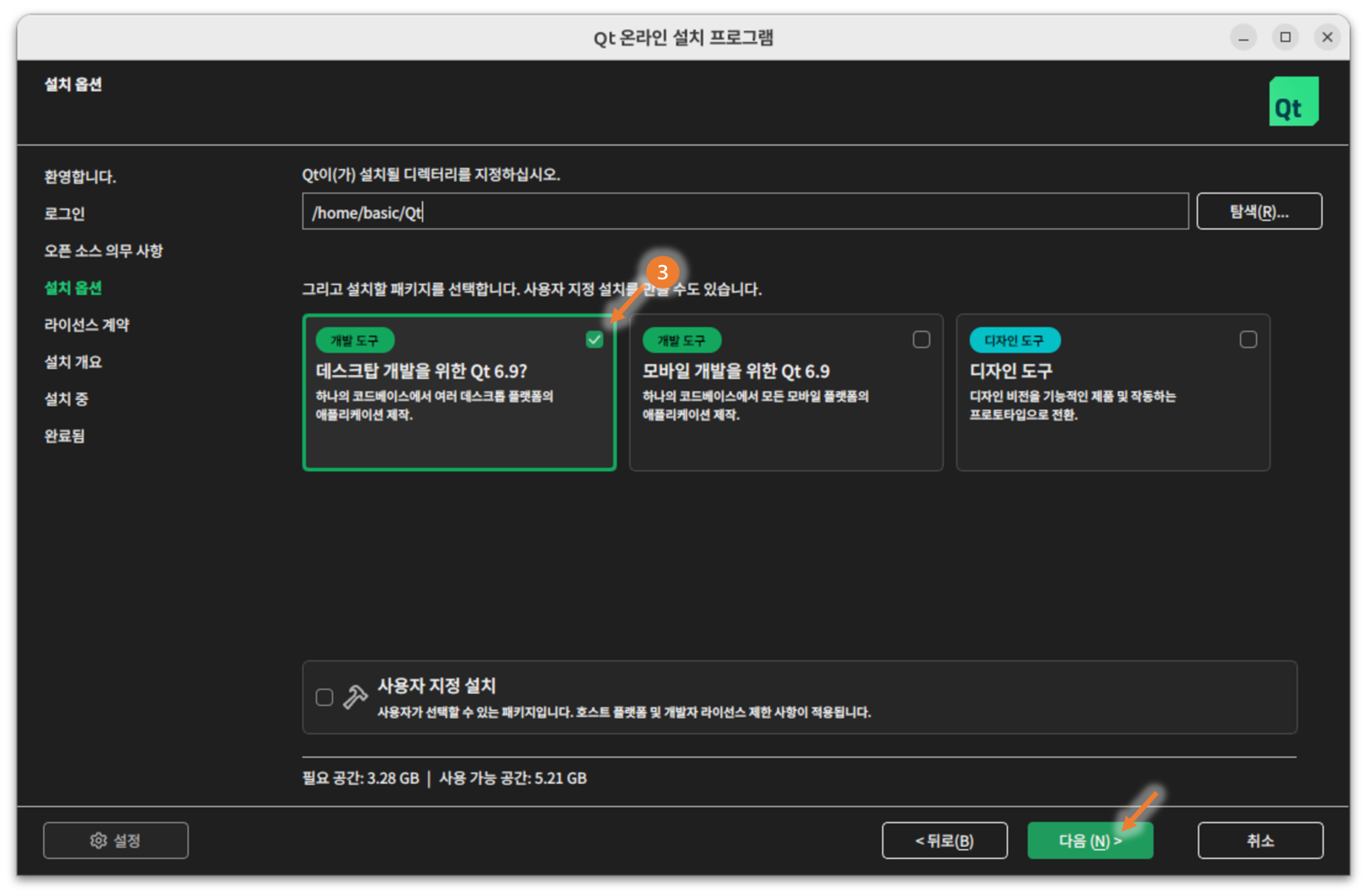Select the 설치 중 sidebar step
Image resolution: width=1367 pixels, height=896 pixels.
pyautogui.click(x=66, y=399)
